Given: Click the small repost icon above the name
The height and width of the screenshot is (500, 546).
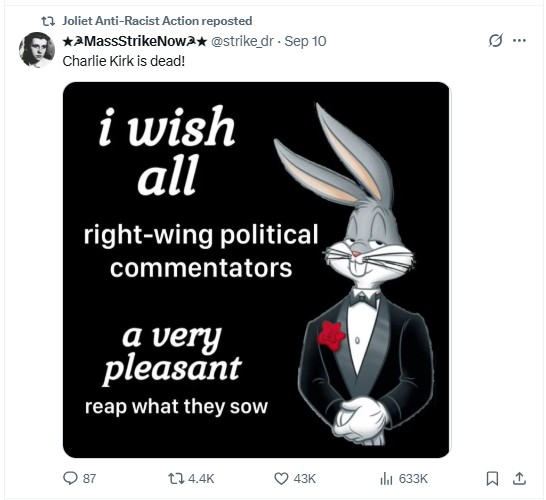Looking at the screenshot, I should (x=48, y=21).
